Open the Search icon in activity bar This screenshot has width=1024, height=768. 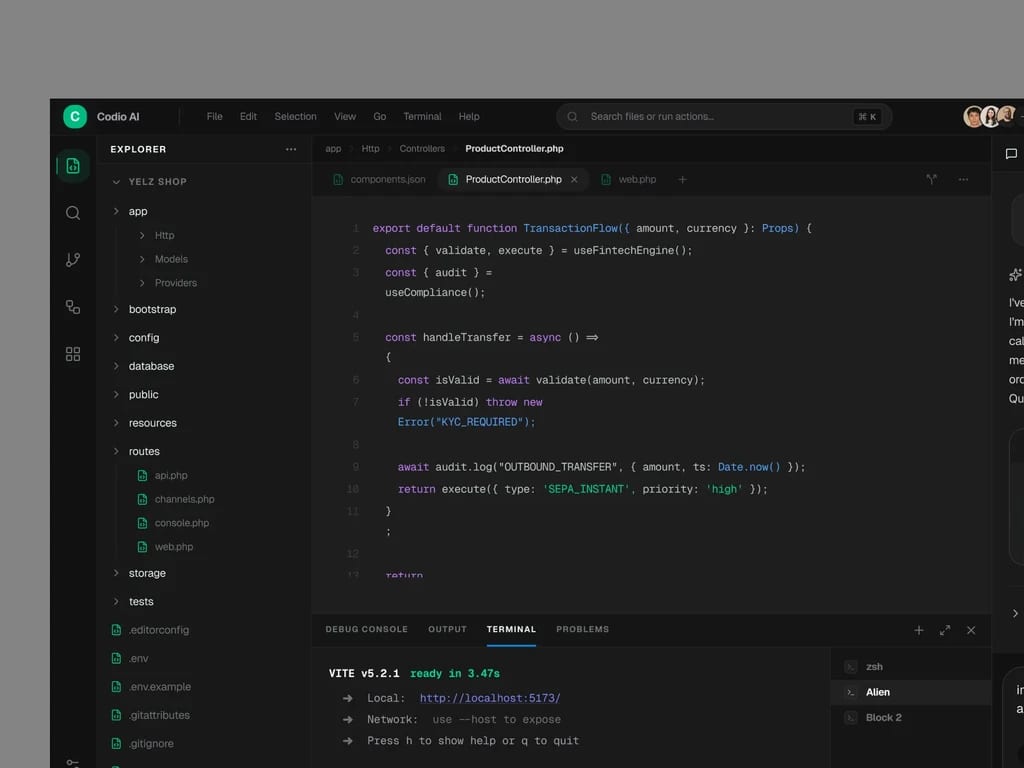73,213
